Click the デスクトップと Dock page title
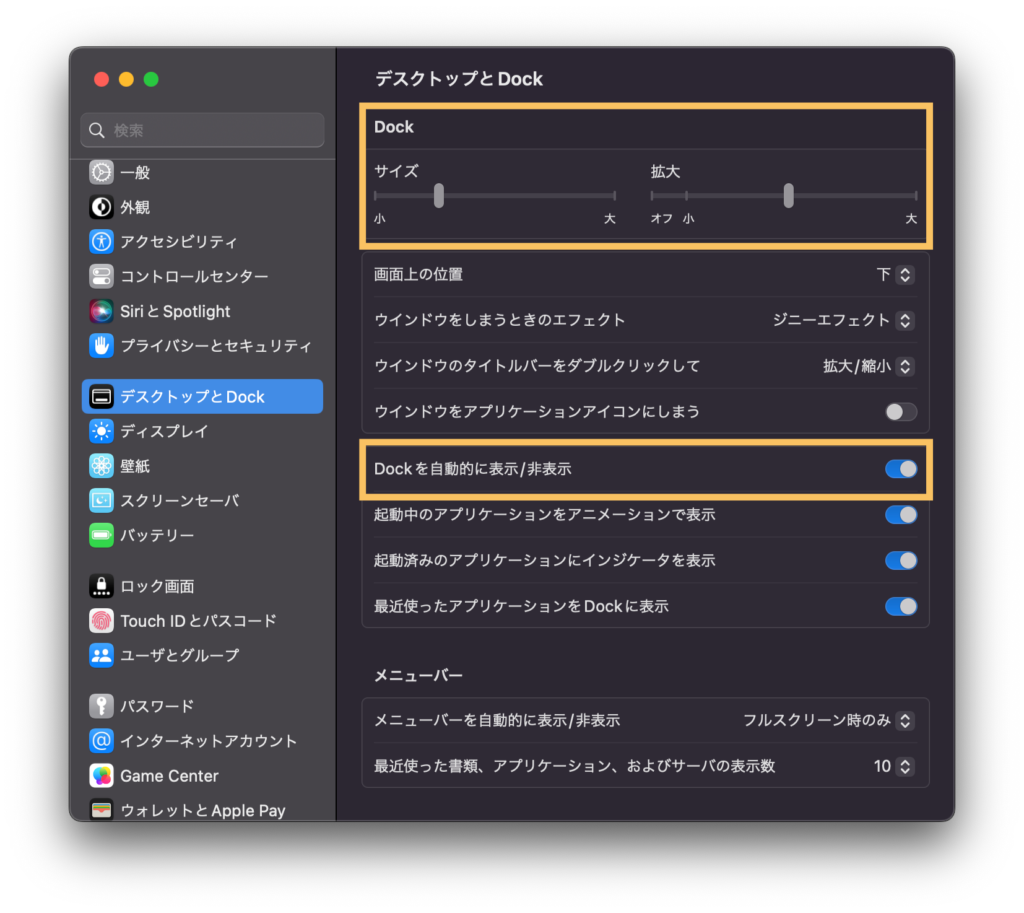The width and height of the screenshot is (1024, 913). (458, 79)
